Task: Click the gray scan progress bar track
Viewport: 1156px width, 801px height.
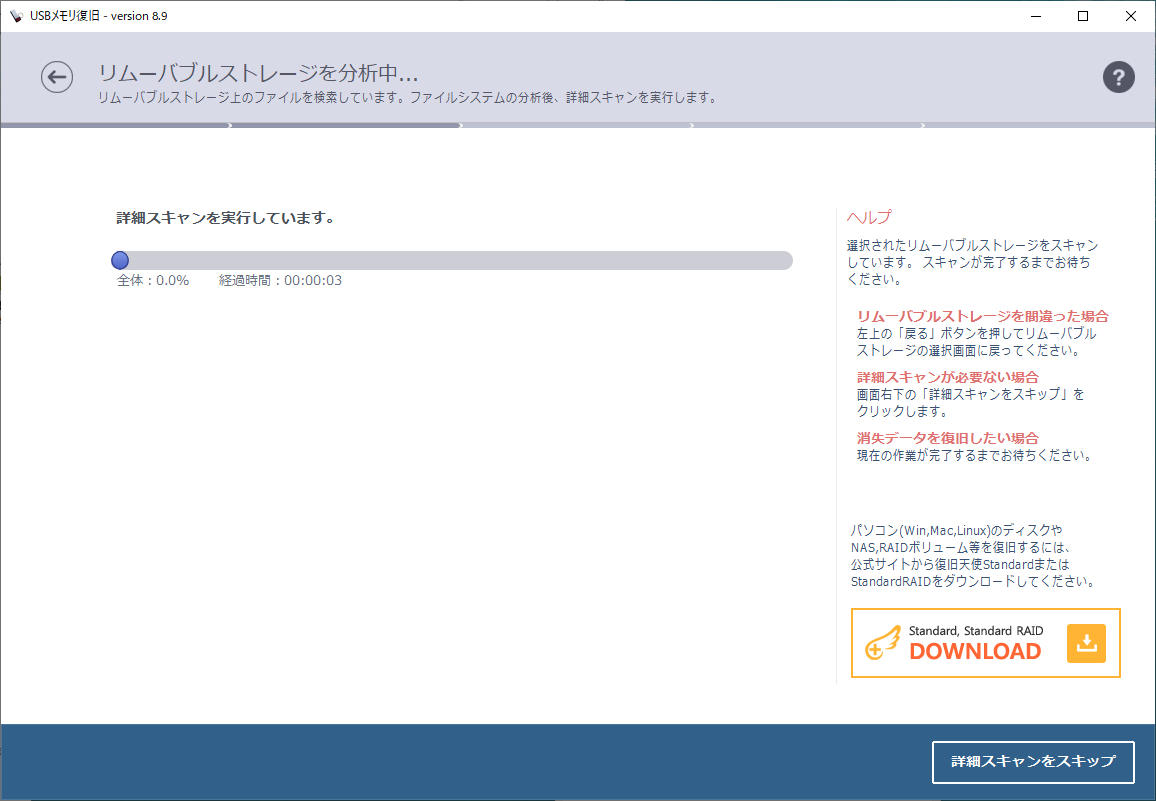Action: [x=452, y=260]
